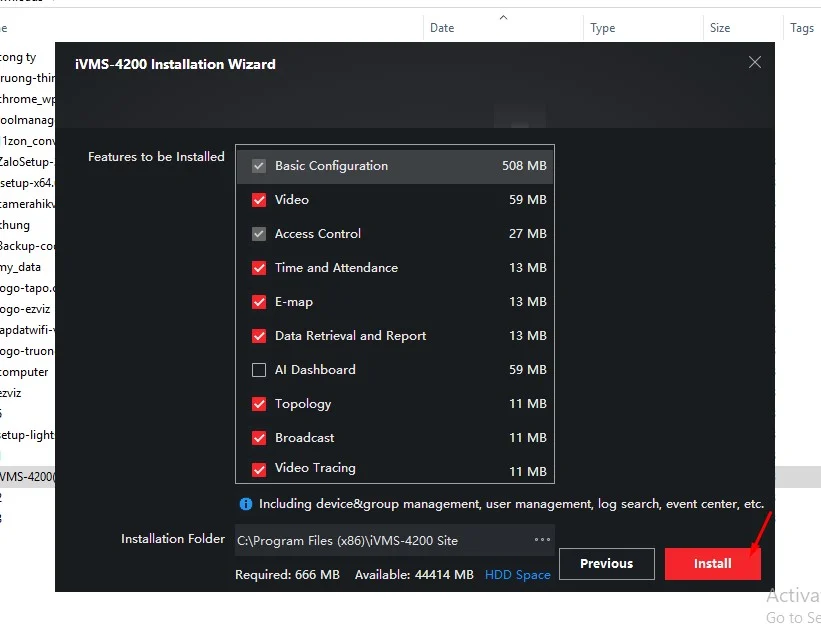
Task: Toggle the Video feature checkbox
Action: point(259,200)
